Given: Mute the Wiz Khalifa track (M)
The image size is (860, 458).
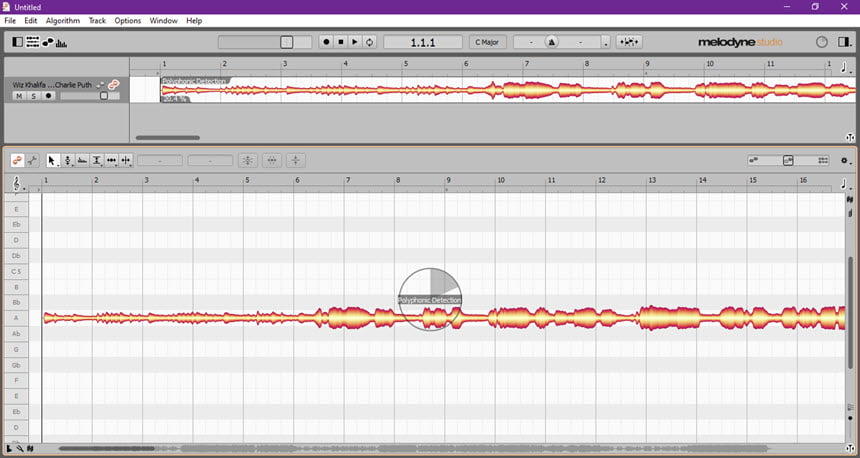Looking at the screenshot, I should click(x=19, y=96).
